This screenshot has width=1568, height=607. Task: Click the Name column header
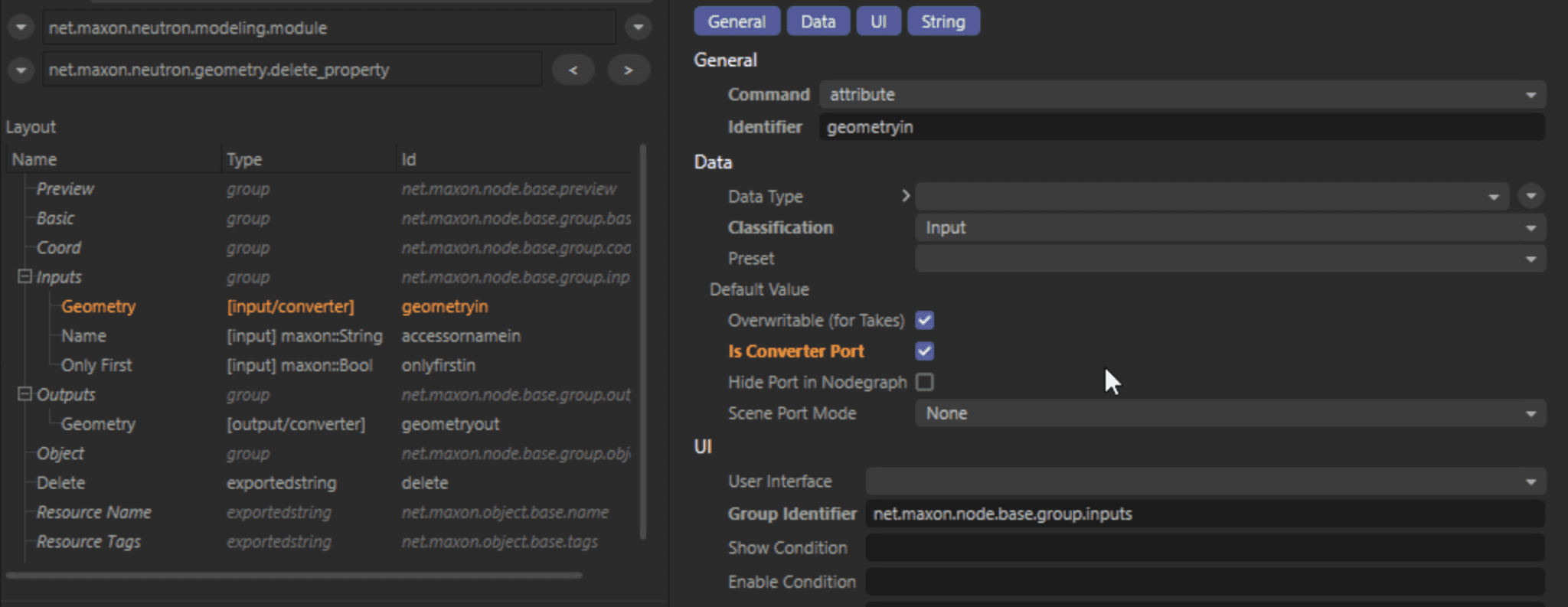click(x=114, y=159)
